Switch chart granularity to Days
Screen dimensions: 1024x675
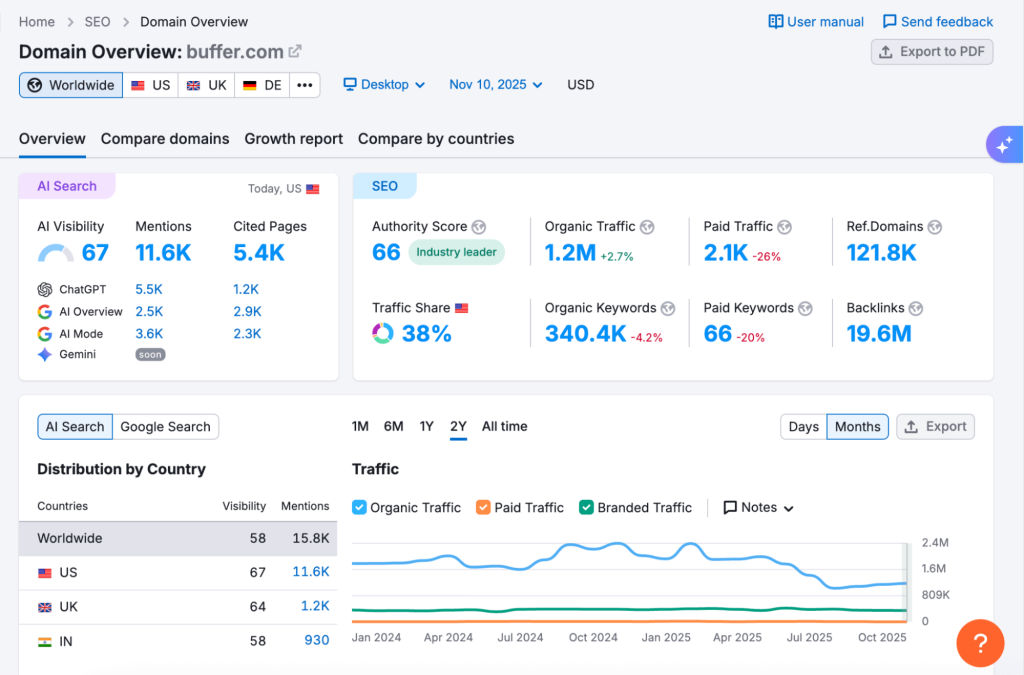point(803,427)
